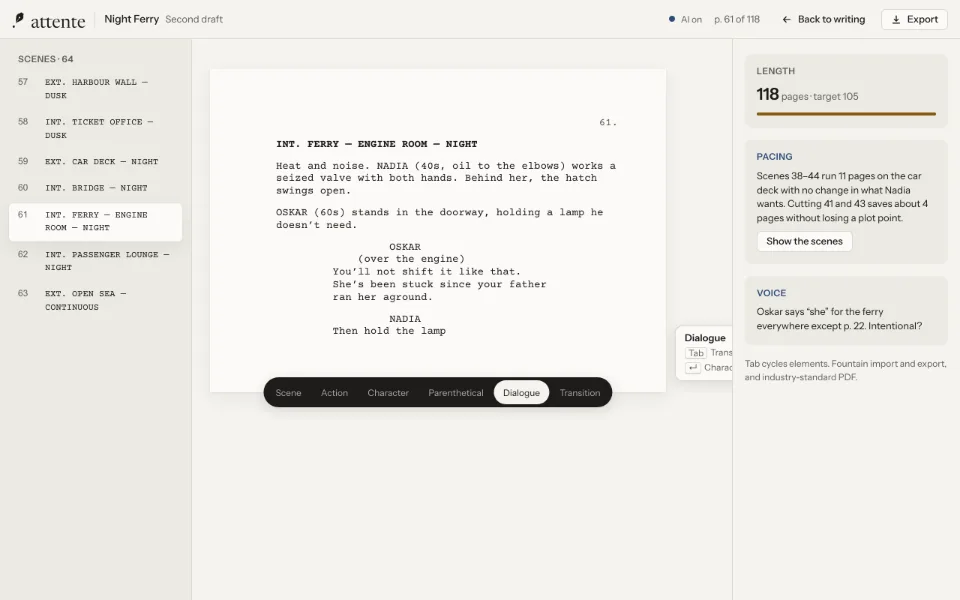Switch to Character element type

388,392
